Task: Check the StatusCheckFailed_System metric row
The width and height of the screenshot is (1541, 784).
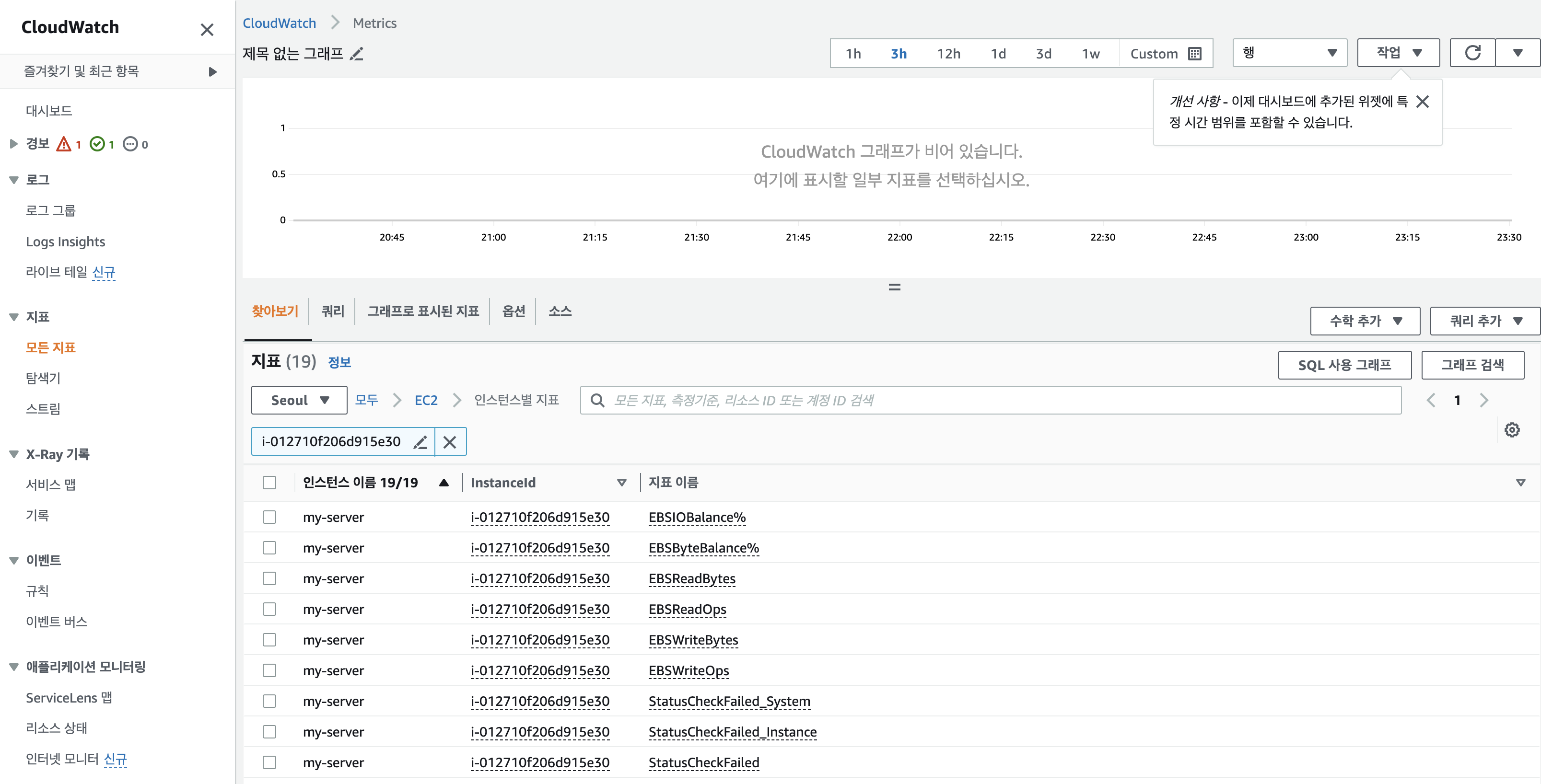Action: pos(270,701)
